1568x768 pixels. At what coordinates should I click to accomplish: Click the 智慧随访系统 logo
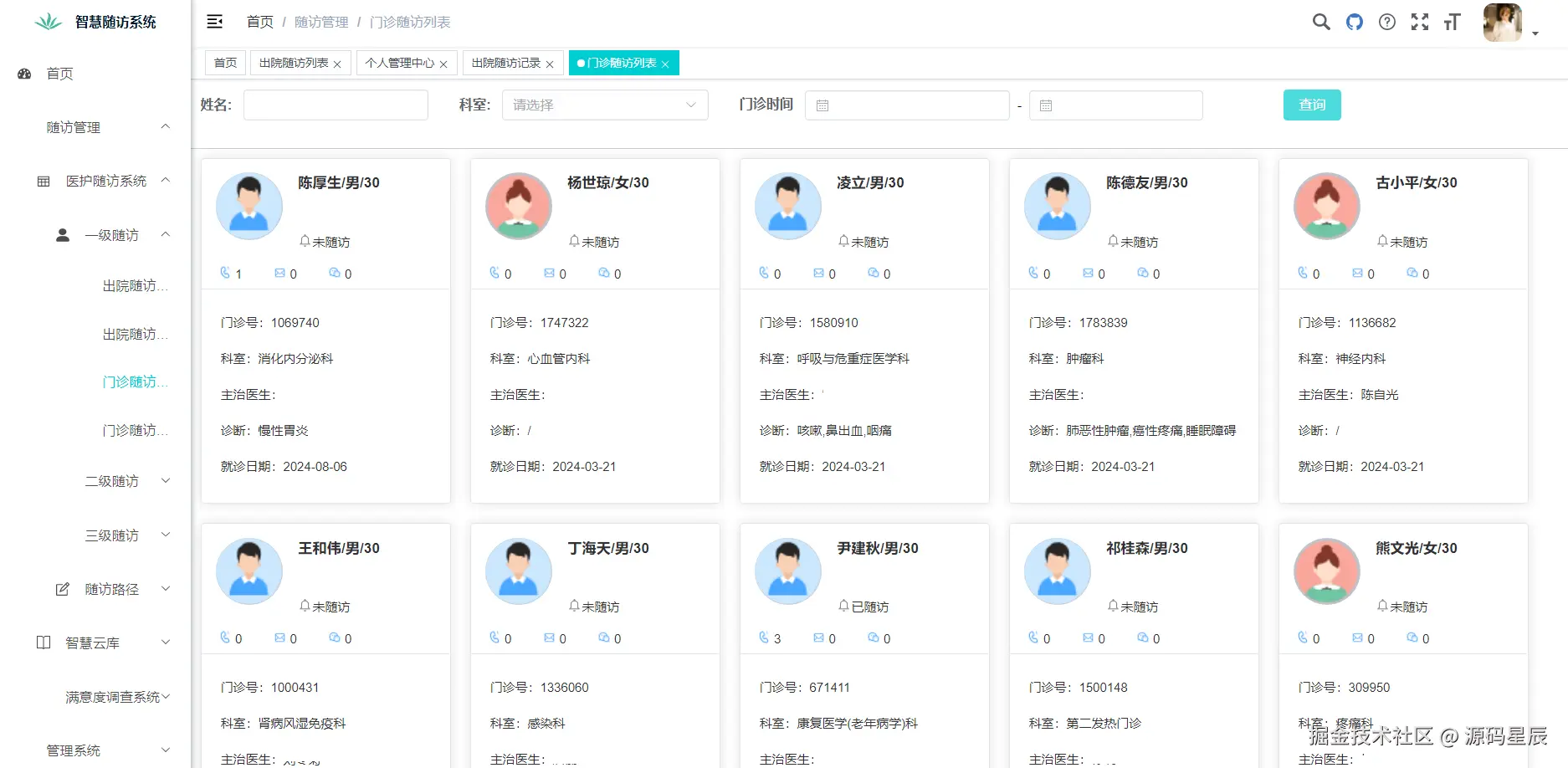coord(95,22)
